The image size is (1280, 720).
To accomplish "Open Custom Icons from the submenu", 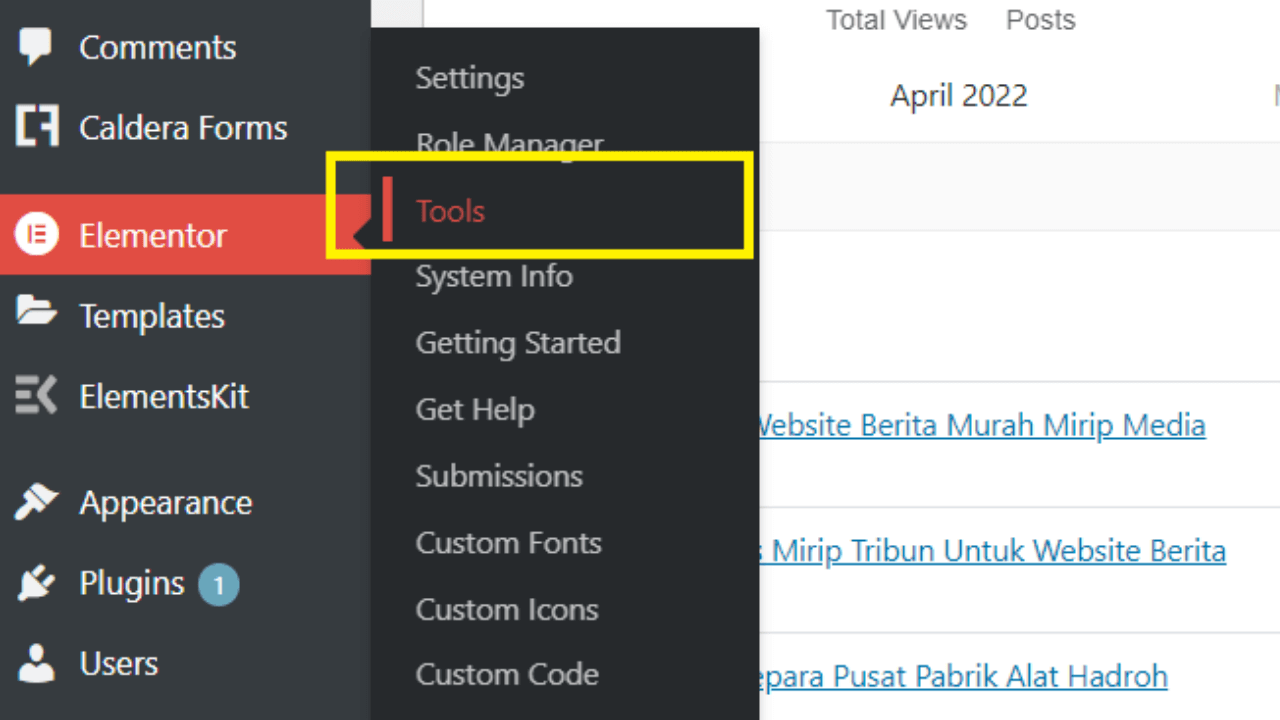I will (x=507, y=610).
